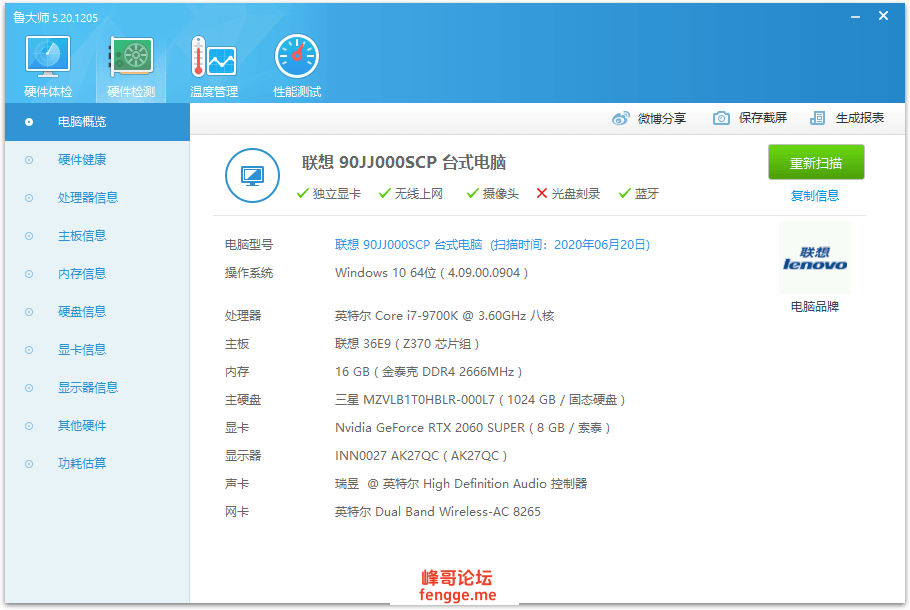910x610 pixels.
Task: Click the High Definition Audio sound card value
Action: click(461, 483)
